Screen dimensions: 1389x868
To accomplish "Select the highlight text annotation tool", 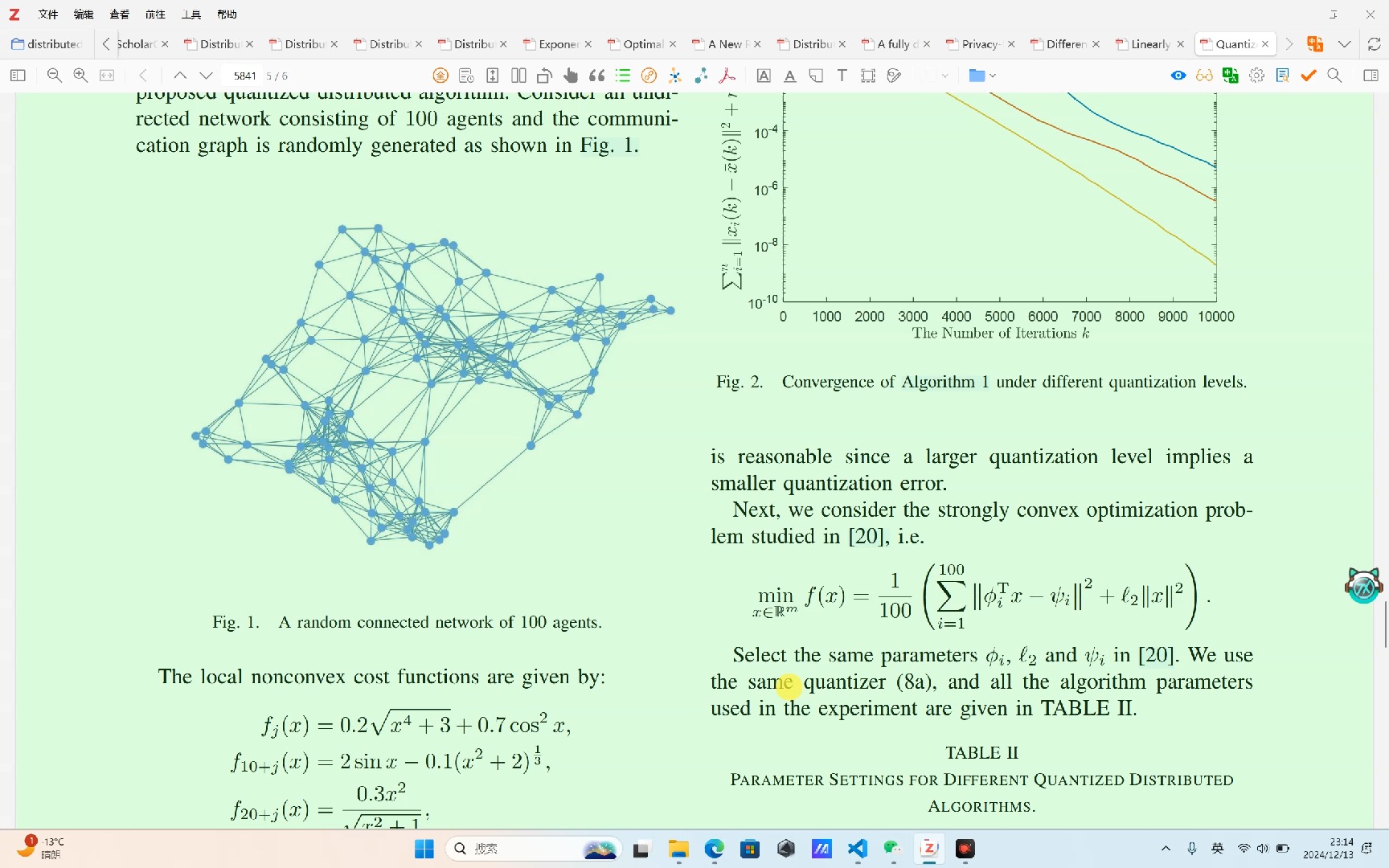I will tap(764, 75).
